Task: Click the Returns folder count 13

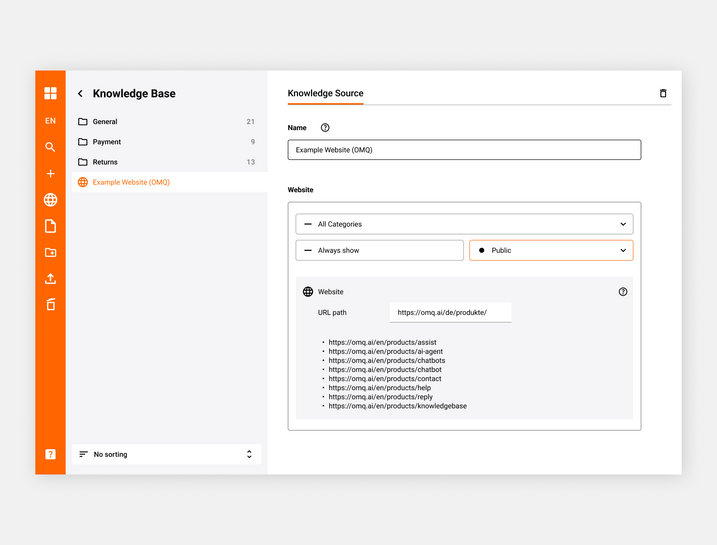Action: click(x=251, y=162)
